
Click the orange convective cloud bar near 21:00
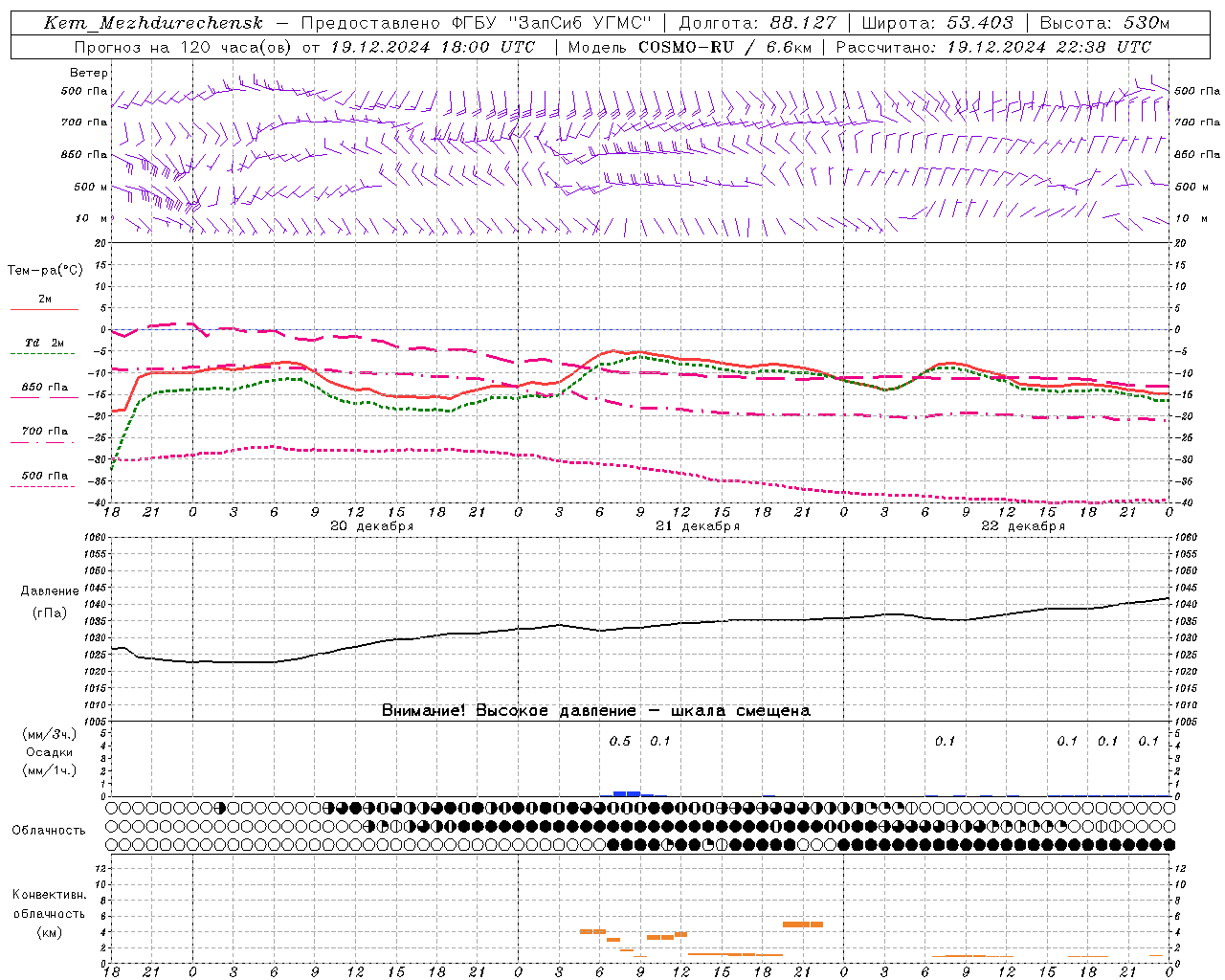click(803, 924)
